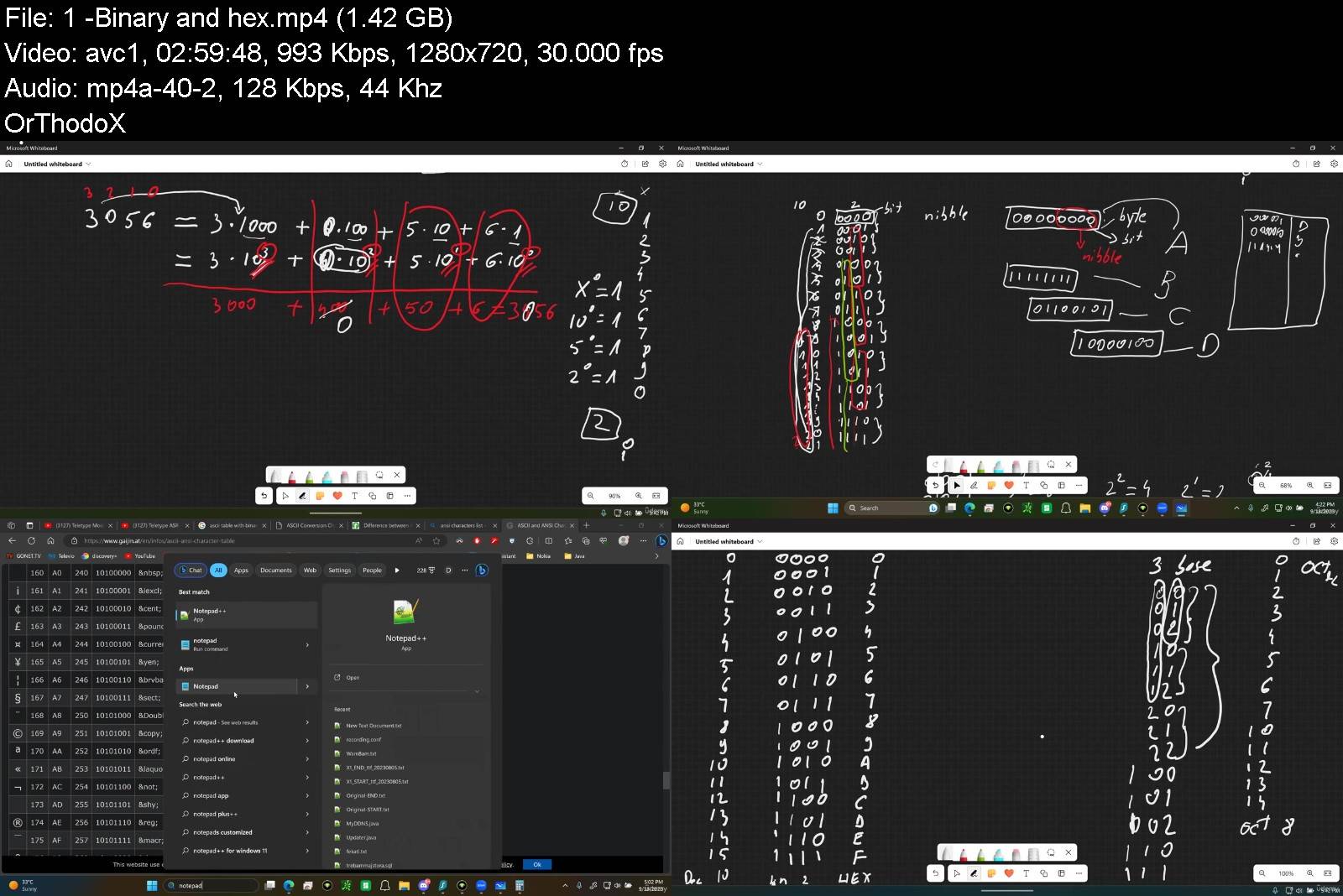The width and height of the screenshot is (1343, 896).
Task: Undo in the whiteboard zoomed at 68%
Action: (935, 485)
